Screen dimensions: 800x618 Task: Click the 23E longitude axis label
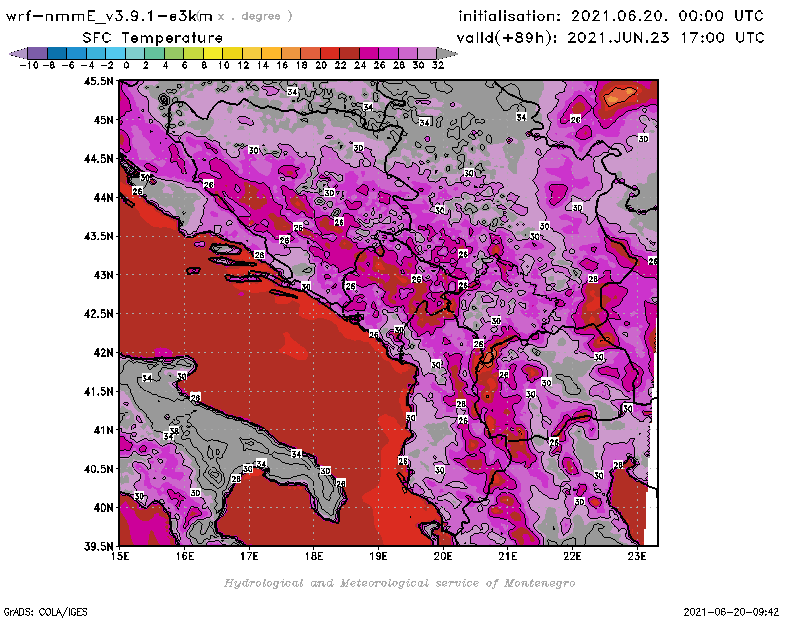637,556
